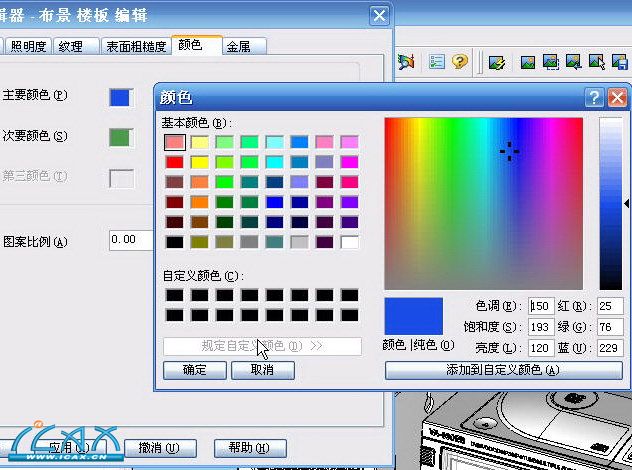632x470 pixels.
Task: Pick the bright magenta basic color swatch
Action: (x=349, y=162)
